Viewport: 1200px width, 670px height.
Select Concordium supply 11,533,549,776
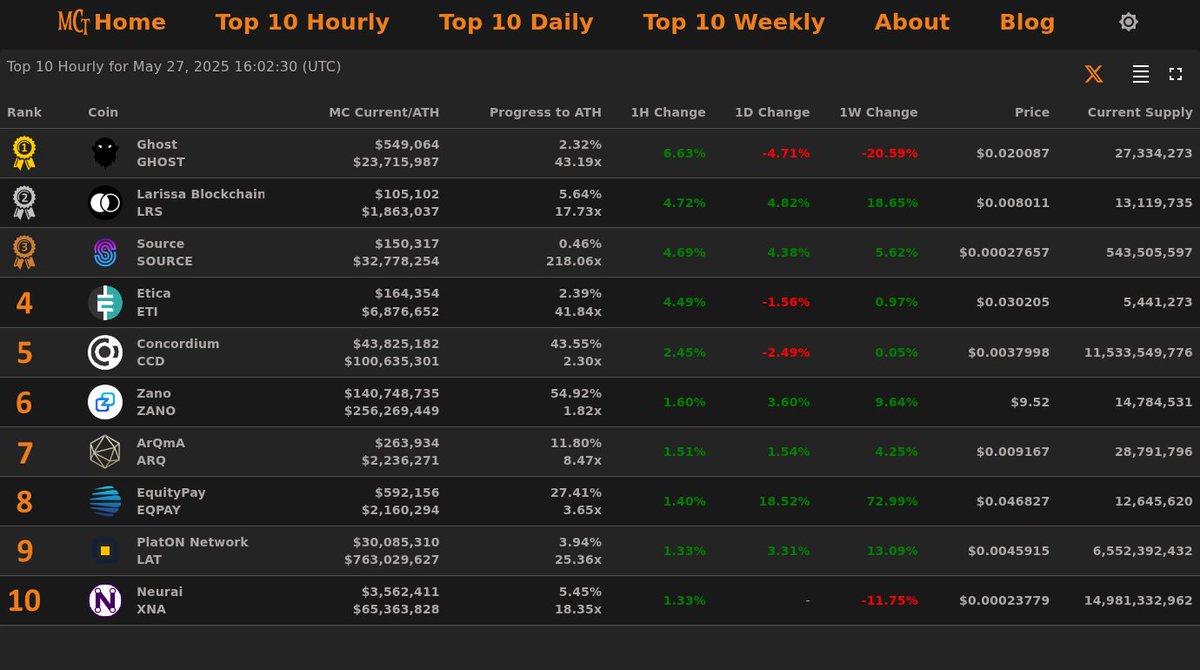[1138, 352]
